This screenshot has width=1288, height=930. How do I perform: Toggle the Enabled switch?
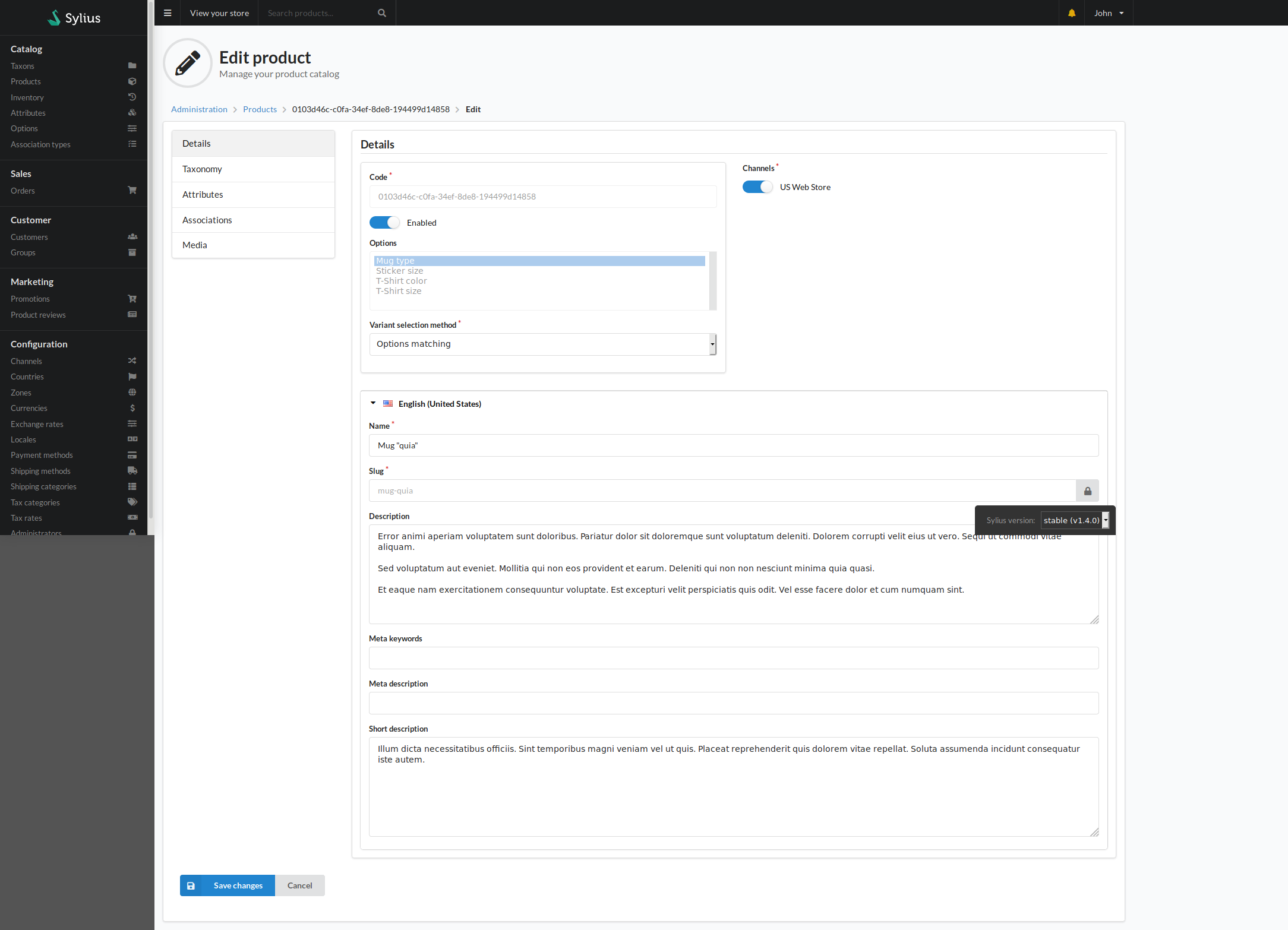coord(384,223)
